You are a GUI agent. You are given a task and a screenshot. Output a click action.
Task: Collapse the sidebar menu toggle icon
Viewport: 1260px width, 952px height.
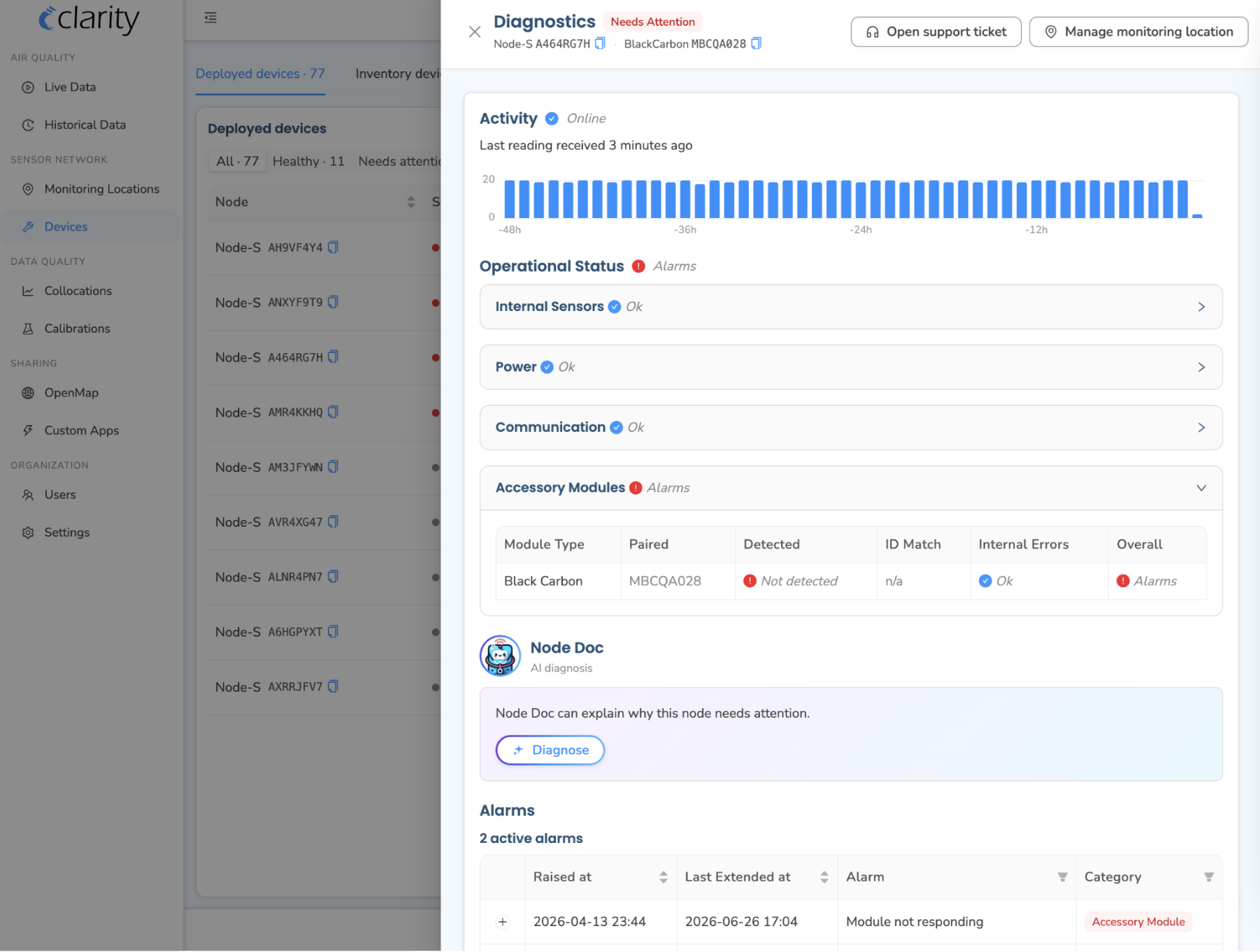(x=210, y=17)
